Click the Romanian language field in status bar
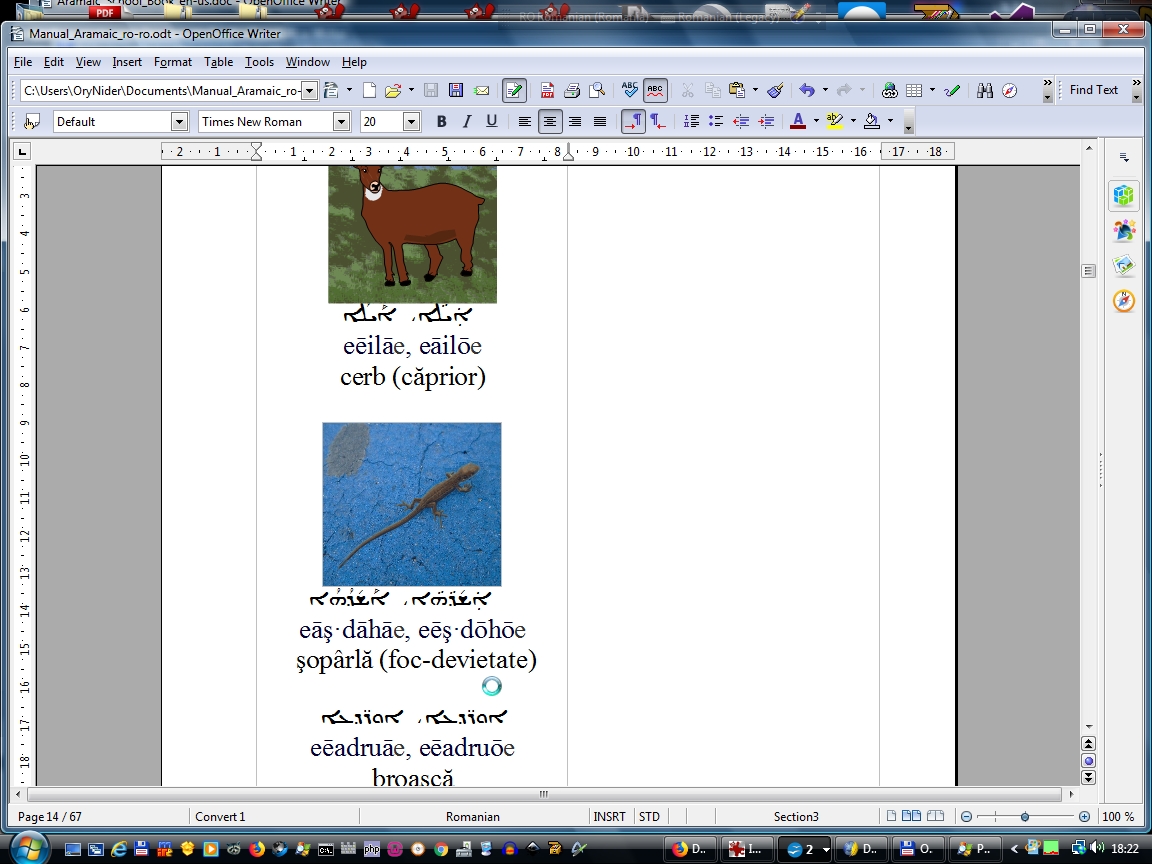Screen dimensions: 1152x864 click(x=472, y=817)
